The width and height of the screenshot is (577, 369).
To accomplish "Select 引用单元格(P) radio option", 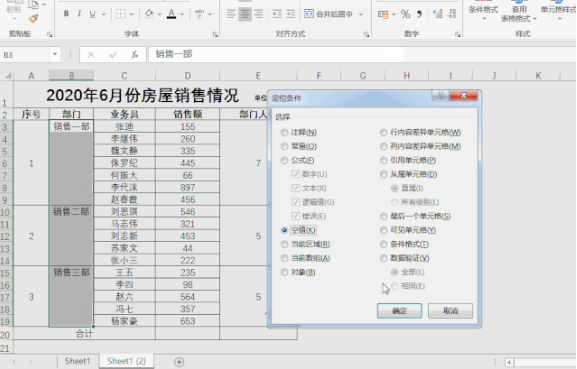I will (x=408, y=160).
